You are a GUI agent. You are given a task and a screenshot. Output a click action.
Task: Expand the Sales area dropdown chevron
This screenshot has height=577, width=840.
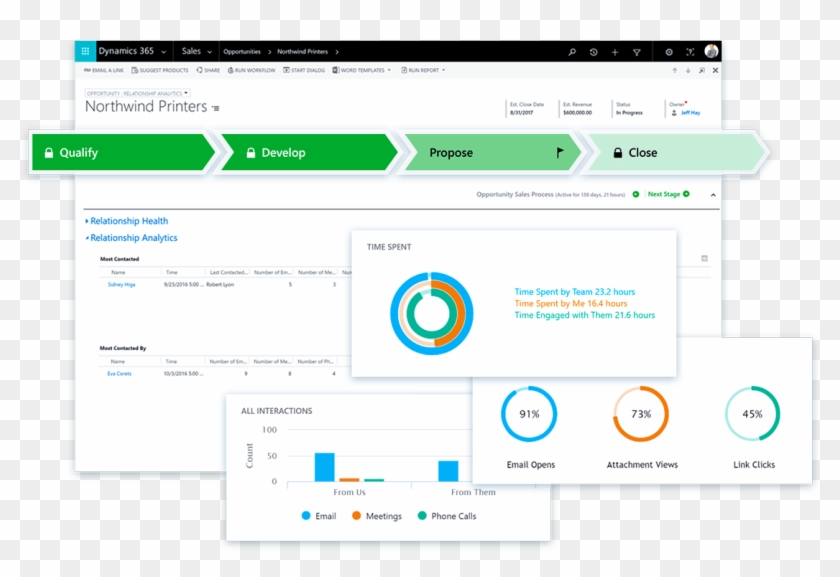209,53
